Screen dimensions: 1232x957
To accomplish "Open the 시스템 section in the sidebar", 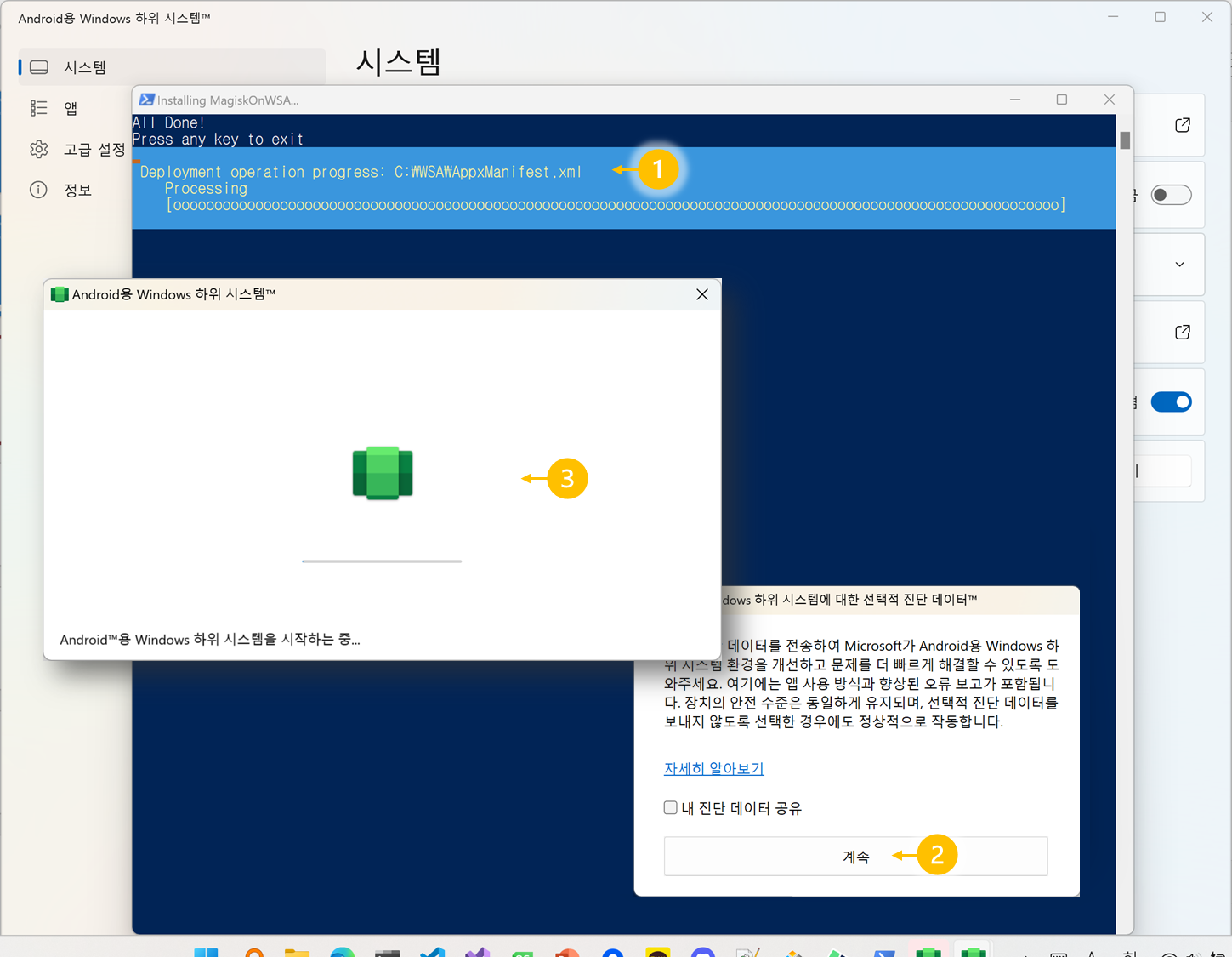I will (172, 67).
